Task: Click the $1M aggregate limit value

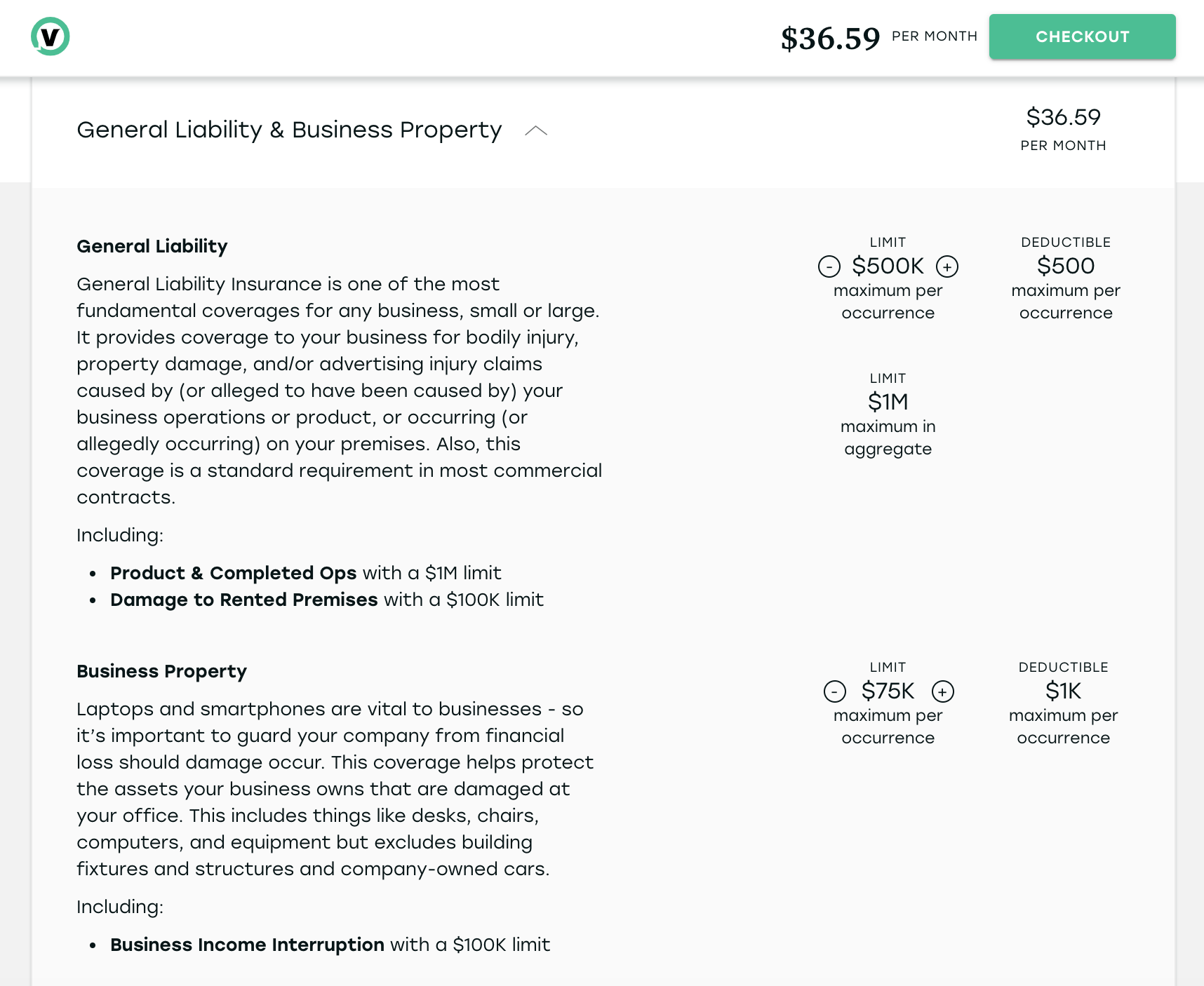Action: [x=888, y=402]
